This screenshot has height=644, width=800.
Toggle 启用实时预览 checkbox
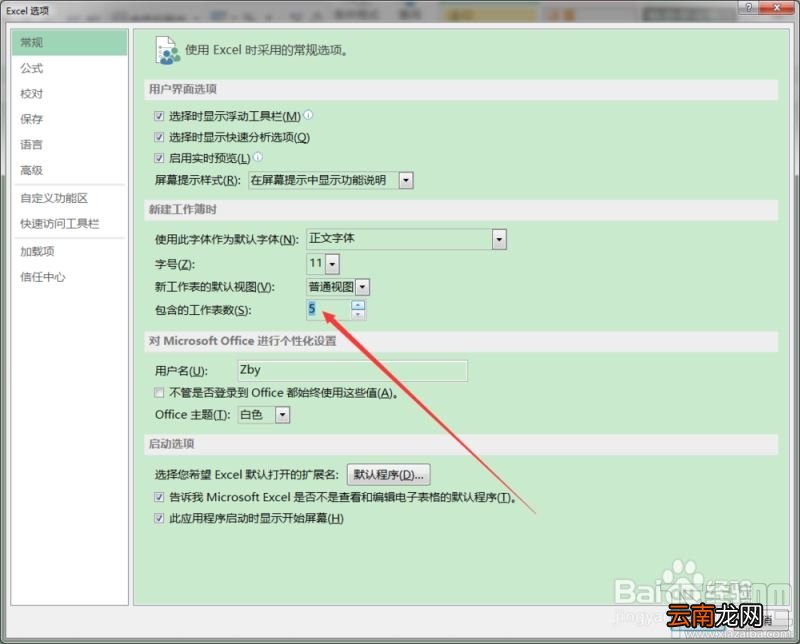coord(159,158)
